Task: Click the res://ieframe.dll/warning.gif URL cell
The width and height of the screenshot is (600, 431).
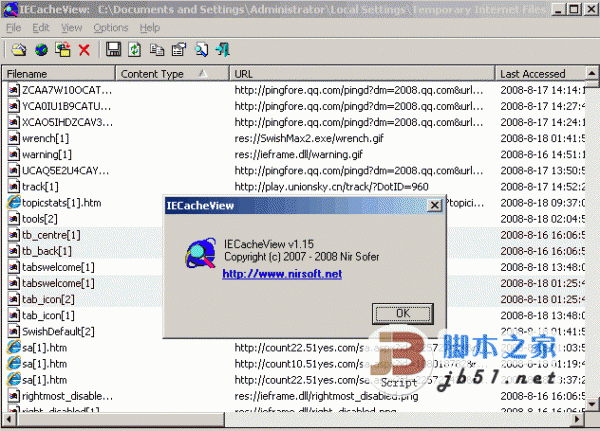Action: [x=298, y=154]
